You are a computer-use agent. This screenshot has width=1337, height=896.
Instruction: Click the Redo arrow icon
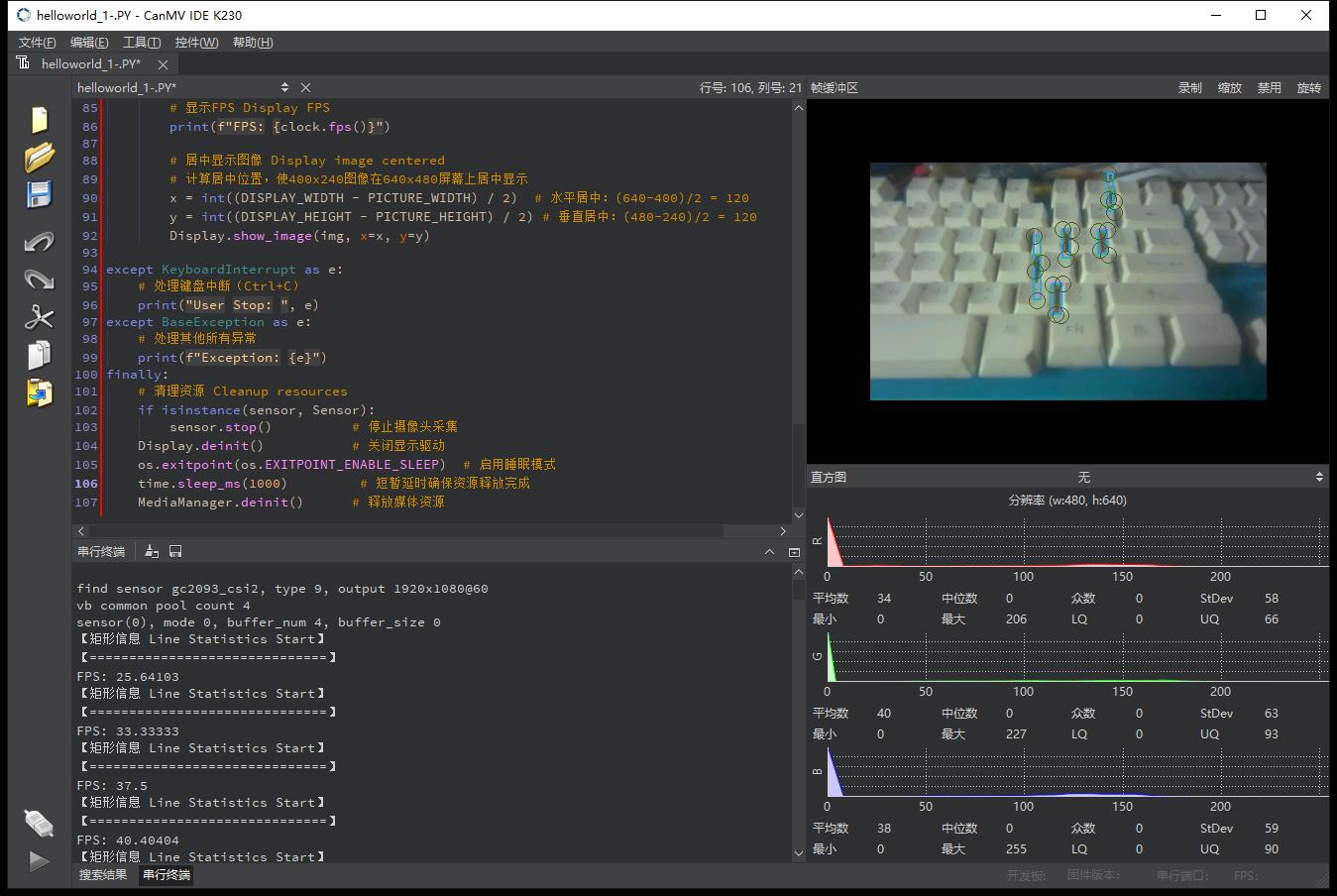click(39, 280)
